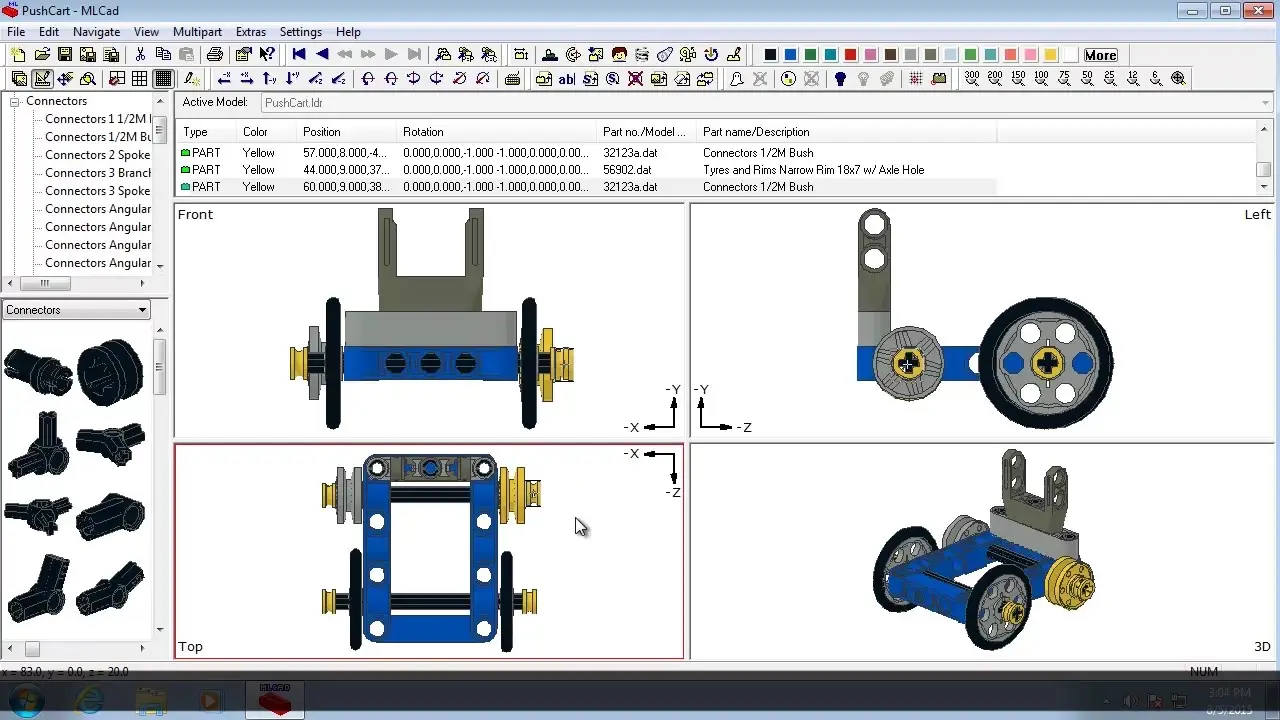This screenshot has width=1280, height=720.
Task: Open the Edit menu
Action: click(49, 32)
